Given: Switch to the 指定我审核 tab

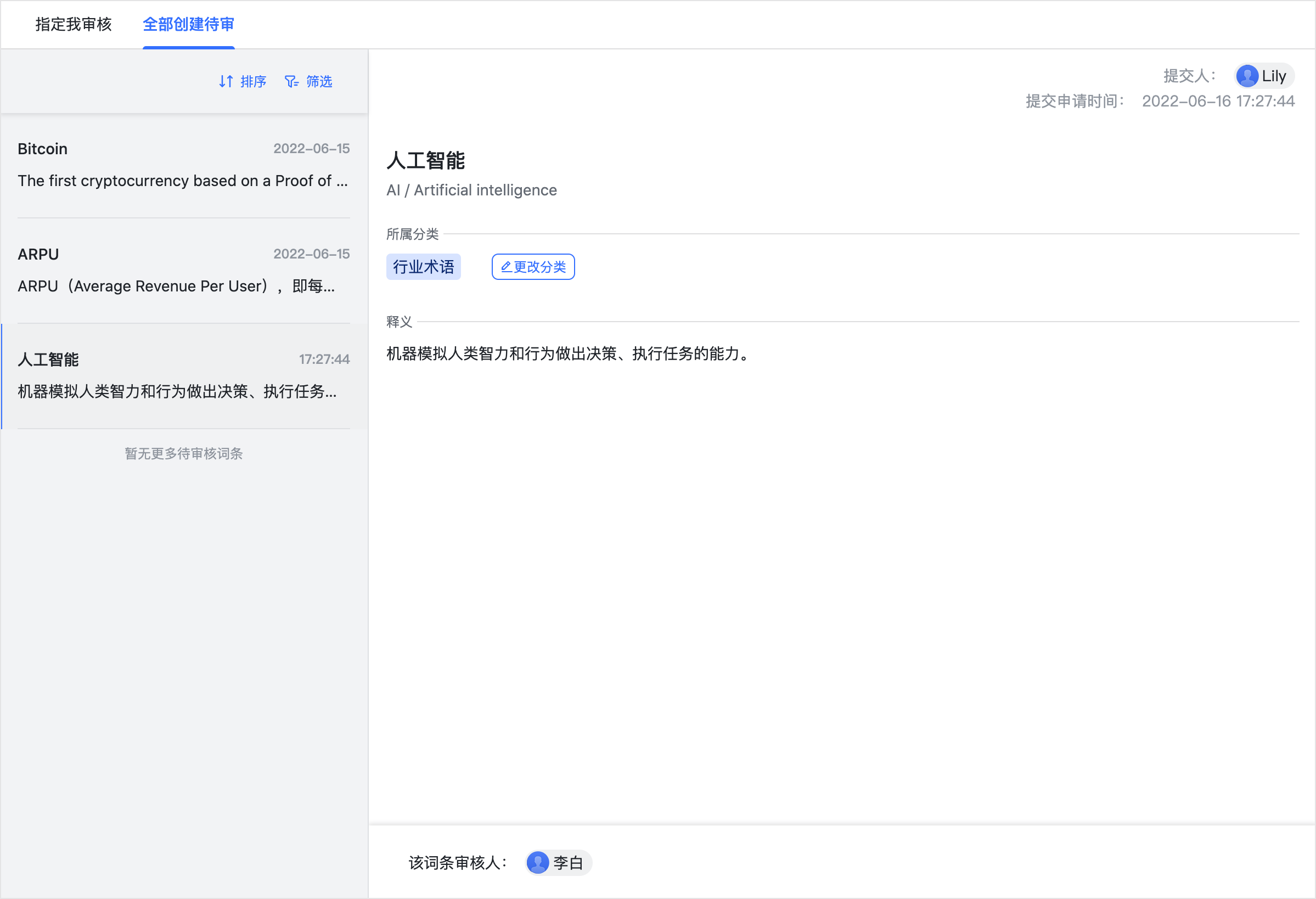Looking at the screenshot, I should (74, 24).
